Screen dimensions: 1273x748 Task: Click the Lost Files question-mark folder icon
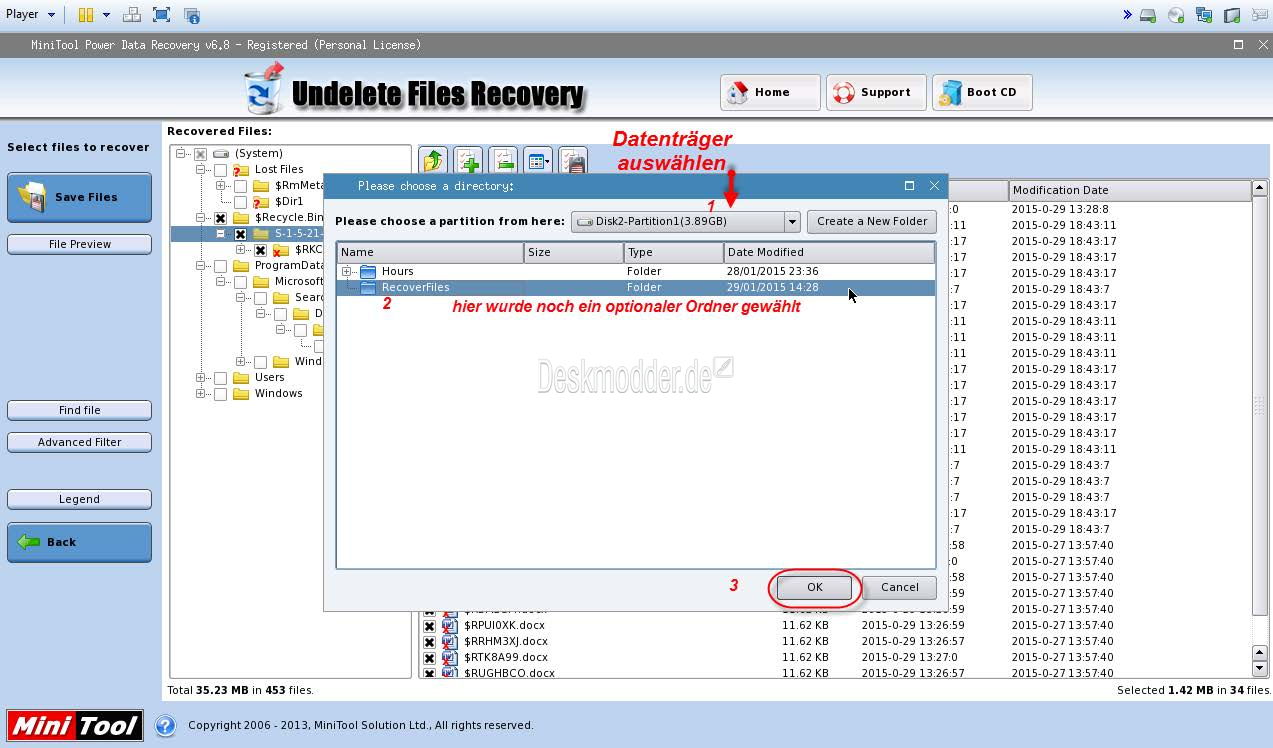tap(241, 170)
